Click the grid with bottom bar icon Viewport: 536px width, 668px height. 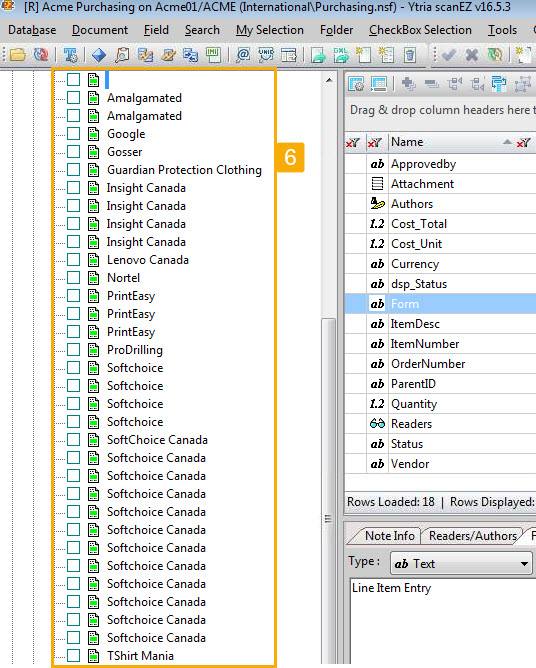[379, 84]
